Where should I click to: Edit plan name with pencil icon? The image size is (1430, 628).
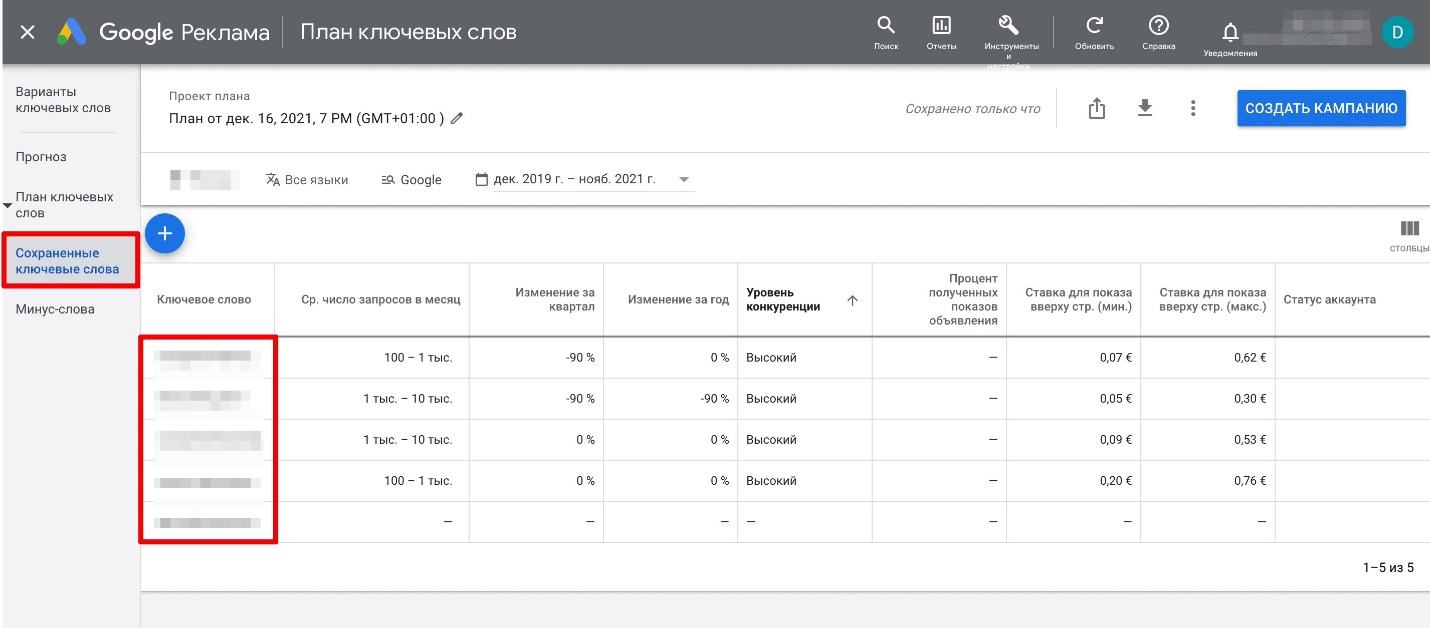(457, 118)
